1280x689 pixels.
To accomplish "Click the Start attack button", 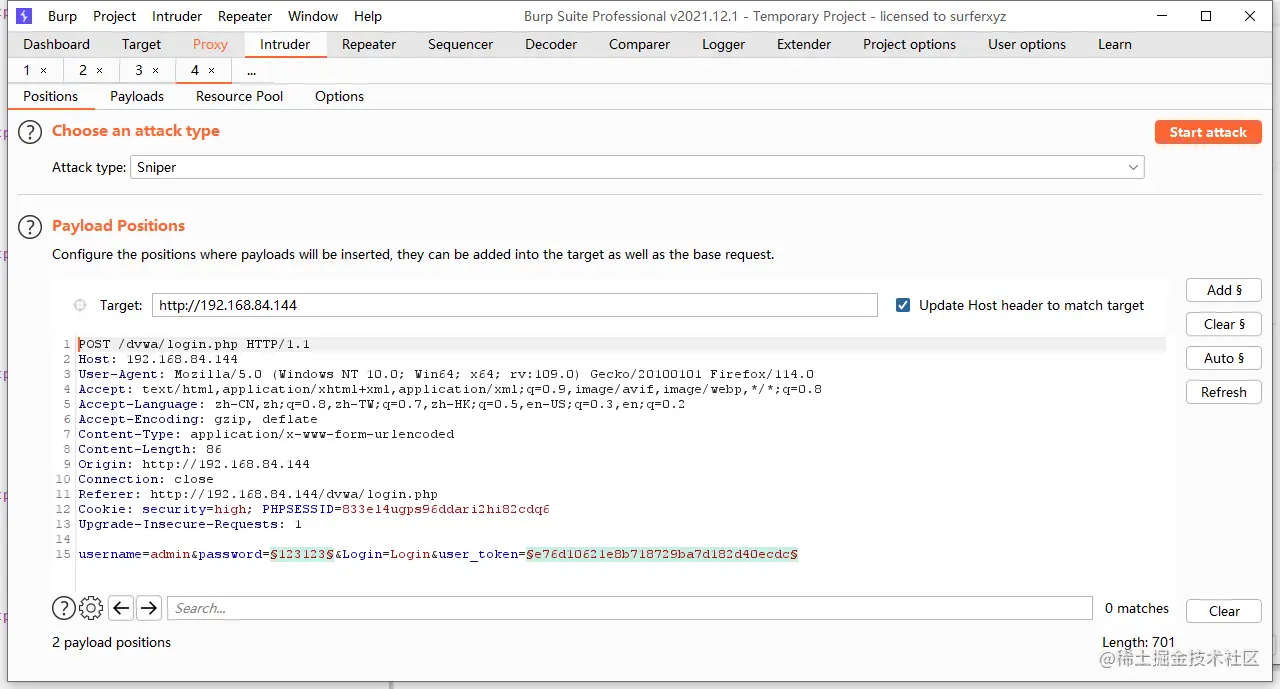I will pyautogui.click(x=1208, y=132).
